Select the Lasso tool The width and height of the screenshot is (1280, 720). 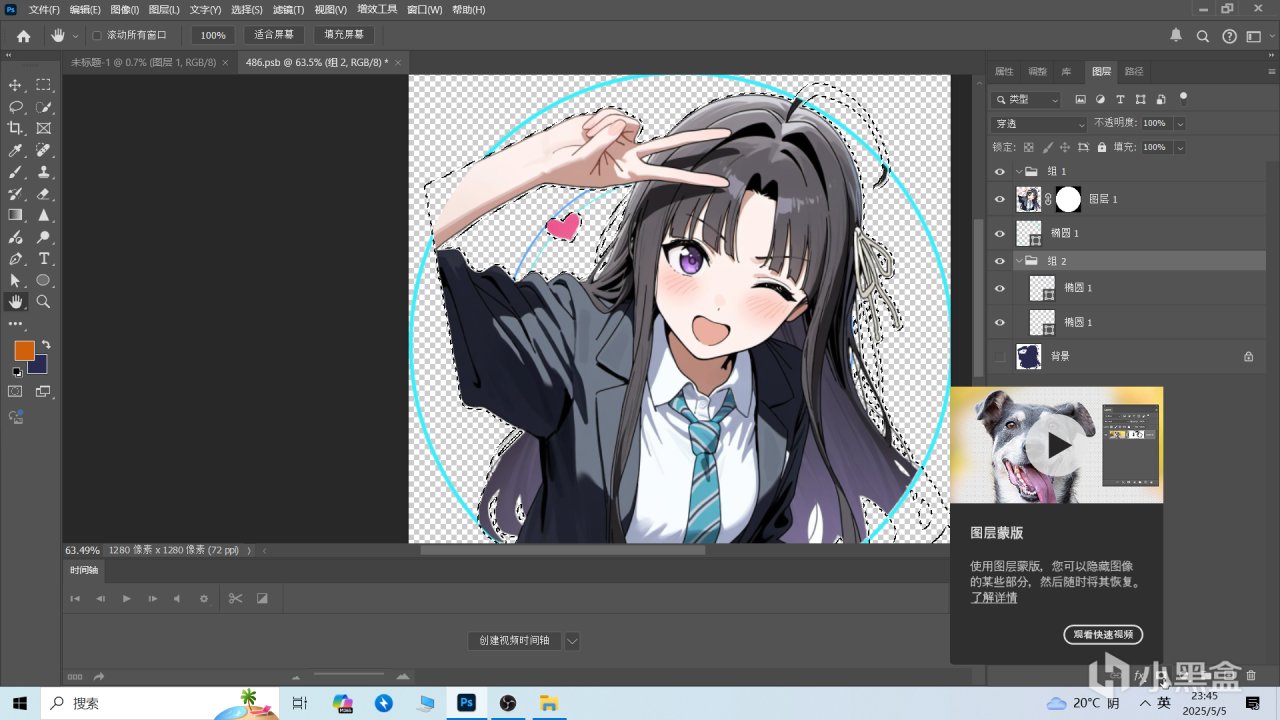tap(15, 107)
